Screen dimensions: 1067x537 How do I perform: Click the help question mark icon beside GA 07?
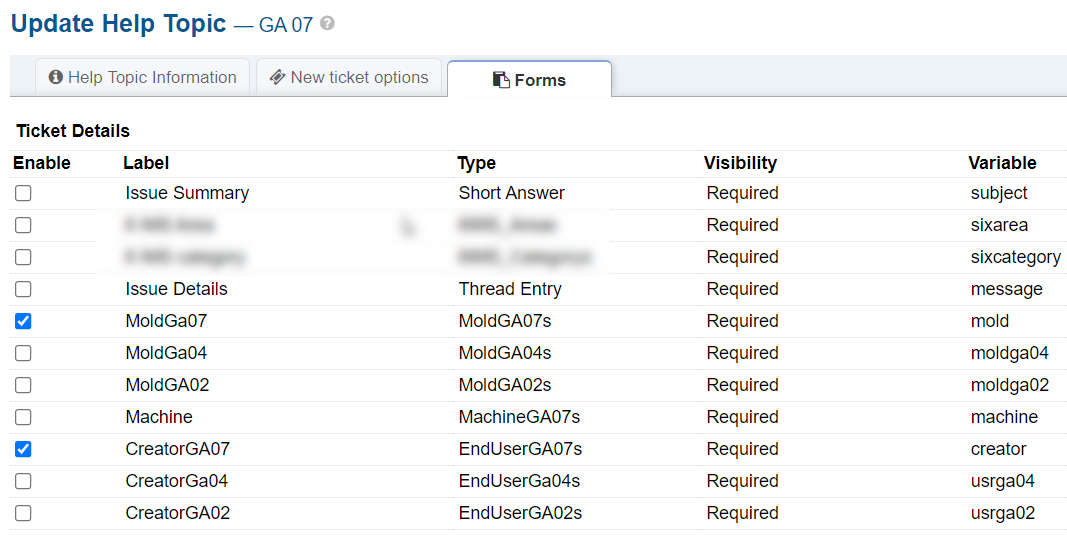pos(327,24)
